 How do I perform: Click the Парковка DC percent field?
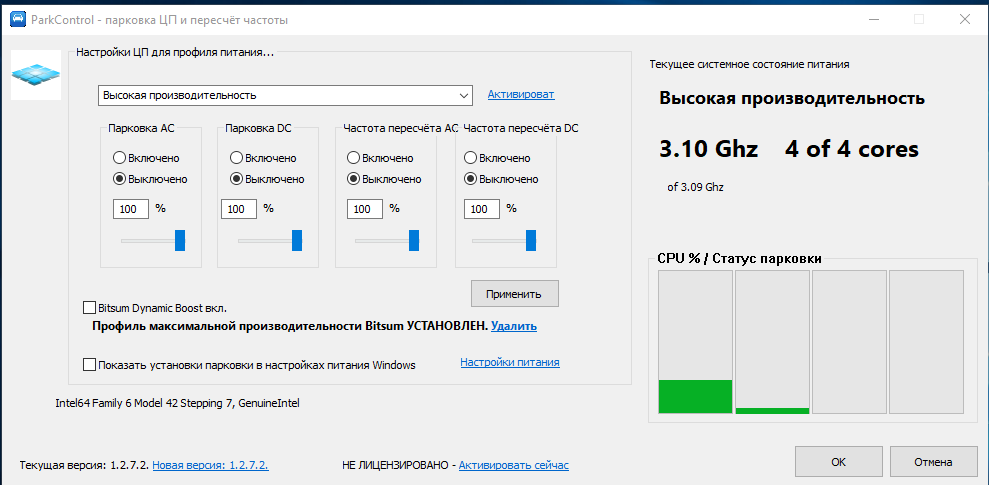239,209
